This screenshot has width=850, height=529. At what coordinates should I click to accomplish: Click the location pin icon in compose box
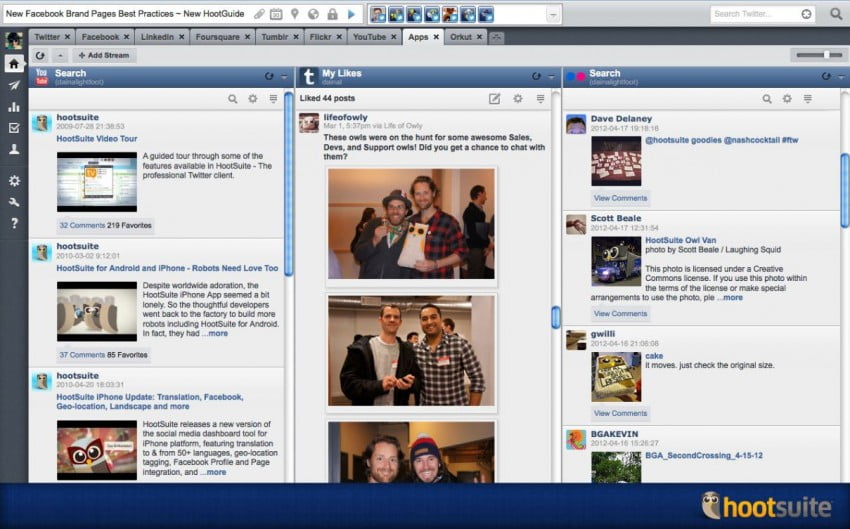pyautogui.click(x=294, y=14)
